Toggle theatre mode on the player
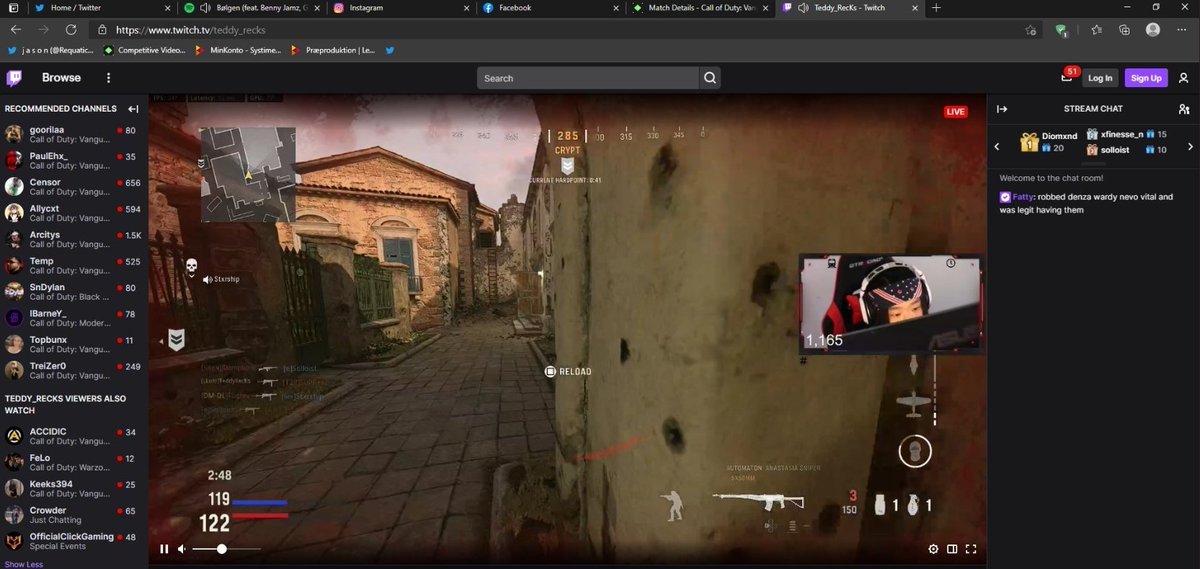The width and height of the screenshot is (1200, 569). point(952,549)
